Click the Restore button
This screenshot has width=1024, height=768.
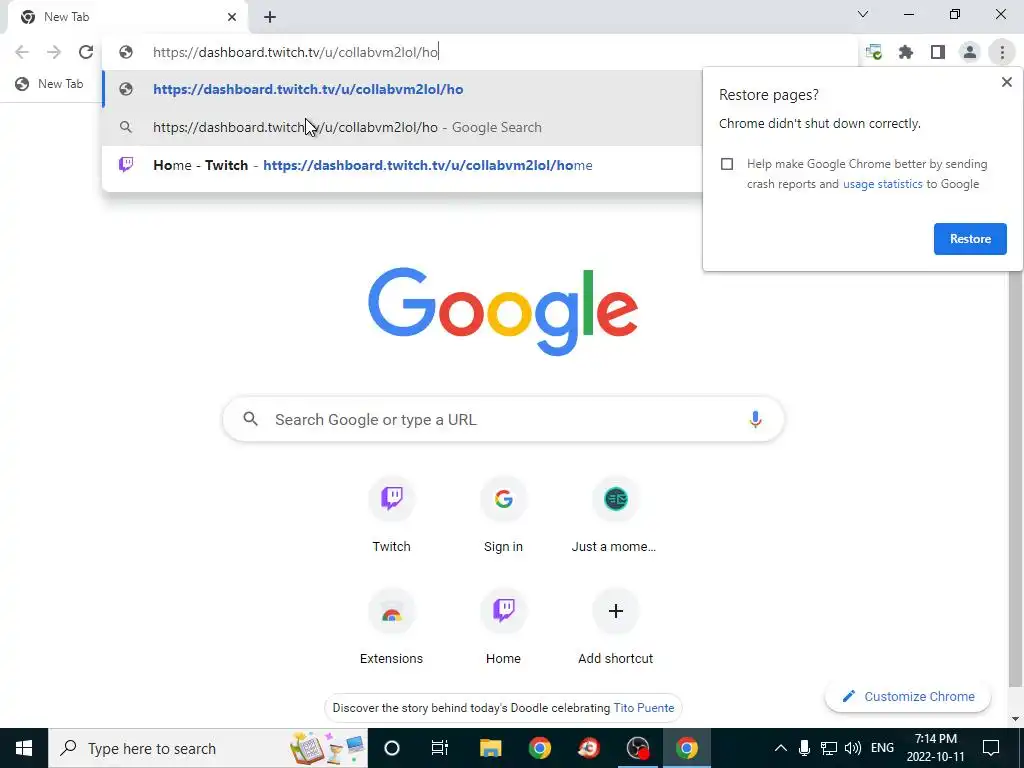(970, 239)
